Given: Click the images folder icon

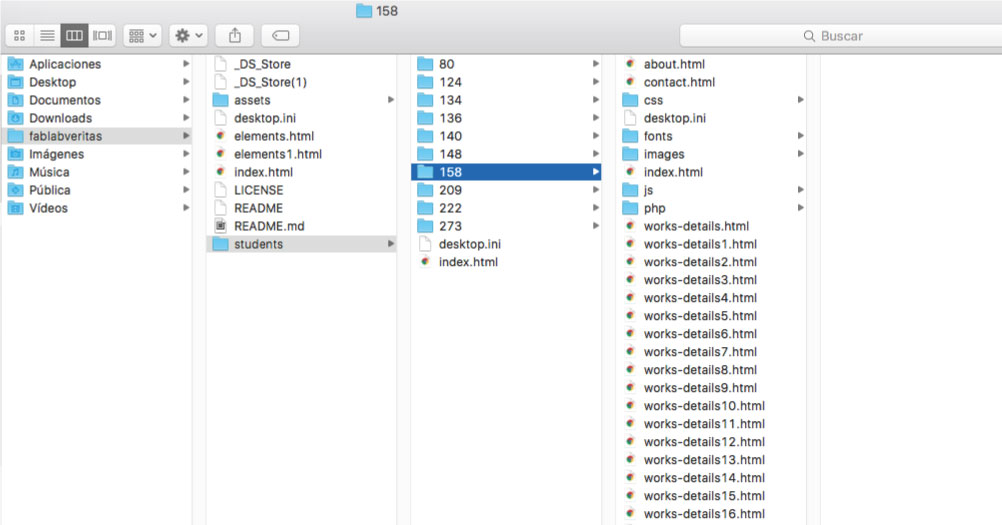Looking at the screenshot, I should [630, 154].
